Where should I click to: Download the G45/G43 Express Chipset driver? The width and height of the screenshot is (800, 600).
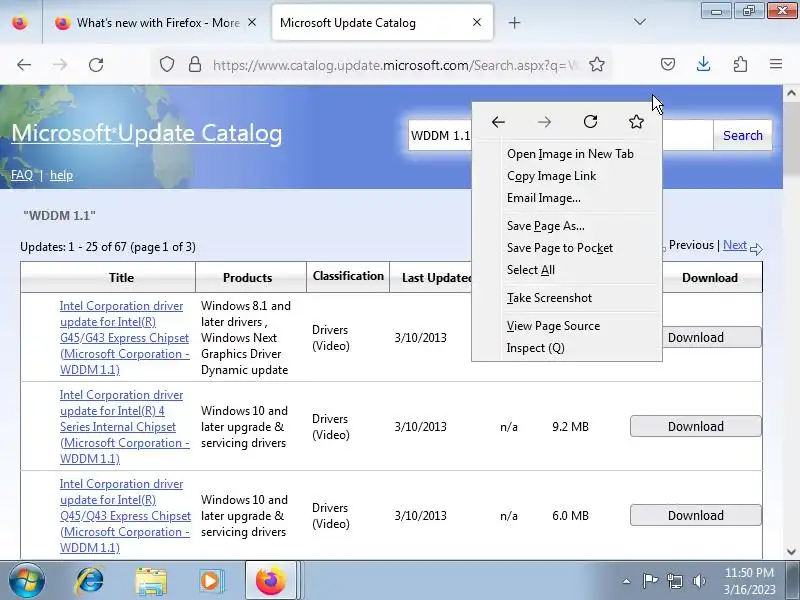coord(711,338)
